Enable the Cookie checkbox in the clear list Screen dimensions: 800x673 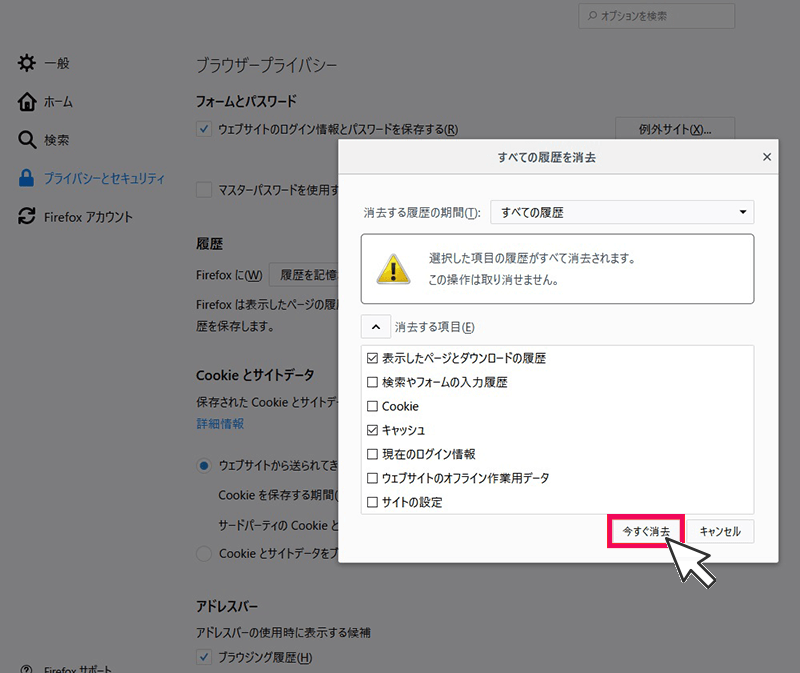pos(373,407)
